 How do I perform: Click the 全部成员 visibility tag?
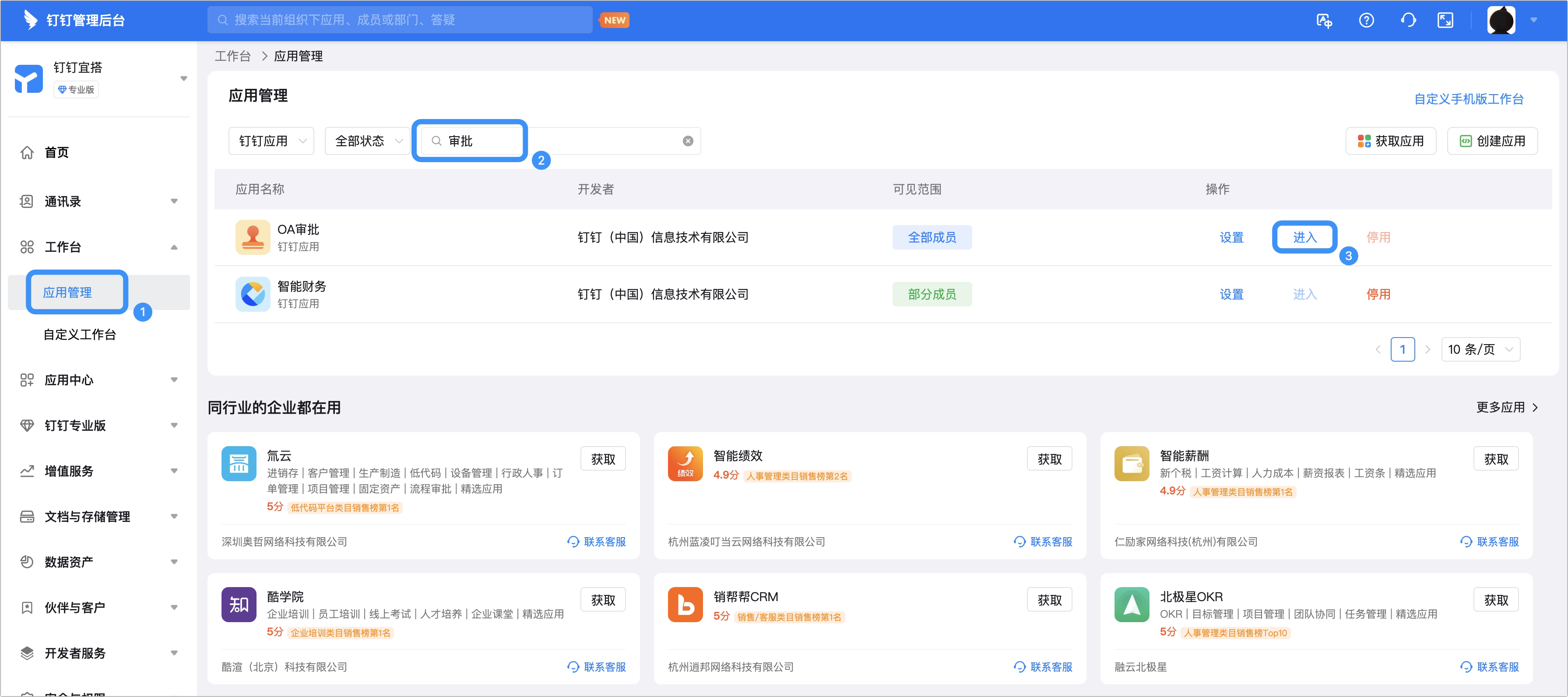click(x=932, y=237)
